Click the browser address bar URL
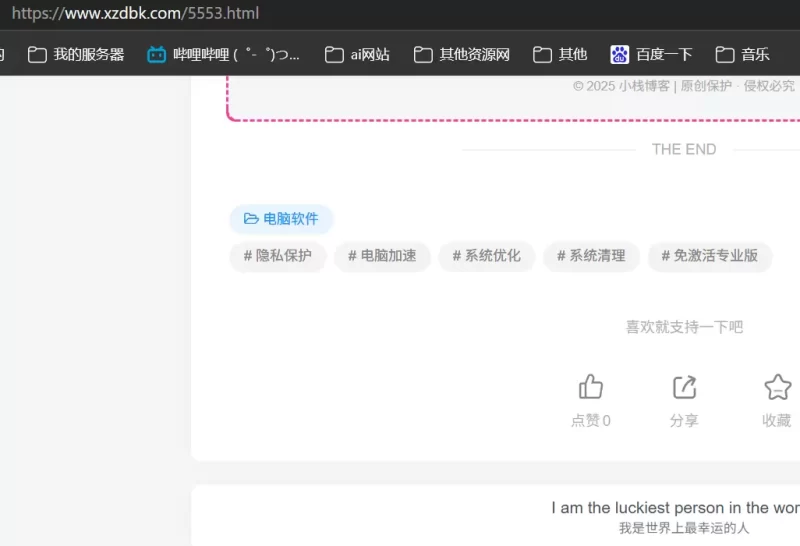The image size is (800, 546). click(x=136, y=13)
